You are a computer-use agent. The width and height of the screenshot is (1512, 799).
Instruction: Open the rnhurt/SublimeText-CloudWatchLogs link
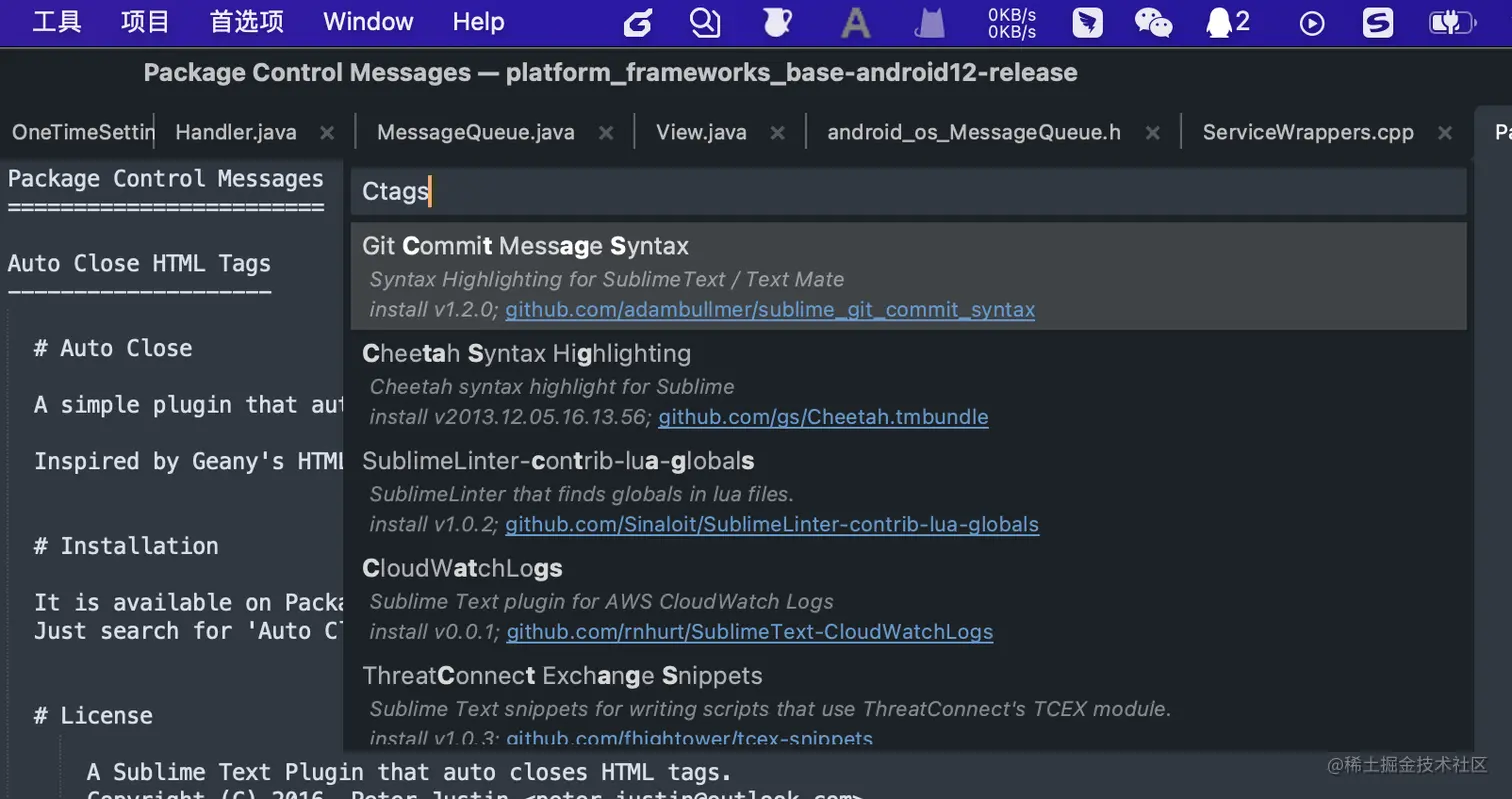click(750, 632)
